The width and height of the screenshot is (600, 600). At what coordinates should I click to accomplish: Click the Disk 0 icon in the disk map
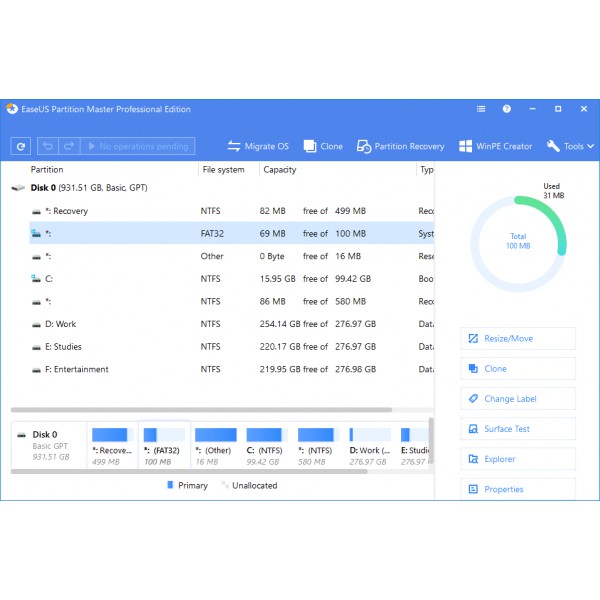coord(22,435)
